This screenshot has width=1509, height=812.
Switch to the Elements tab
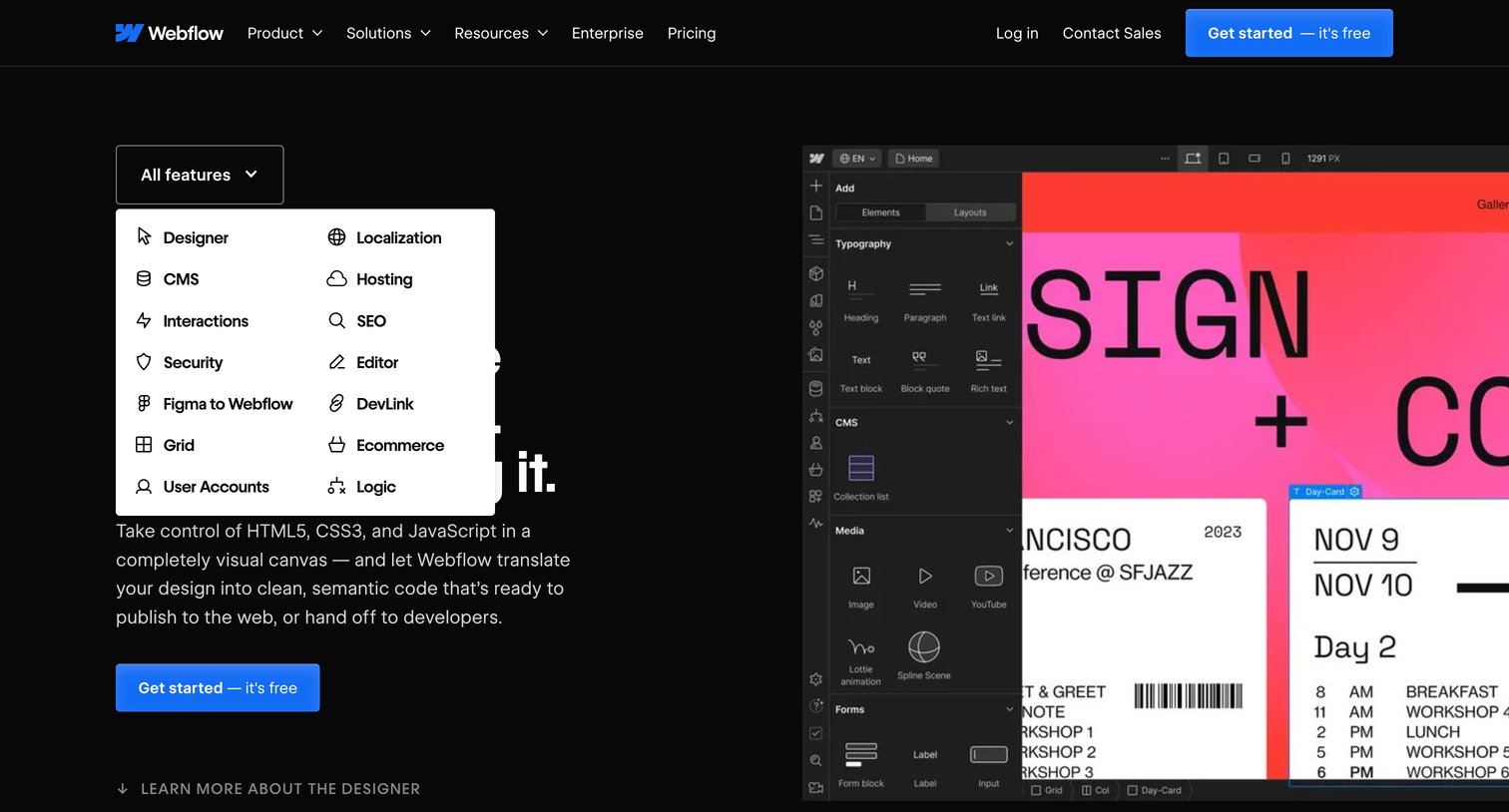pyautogui.click(x=880, y=212)
